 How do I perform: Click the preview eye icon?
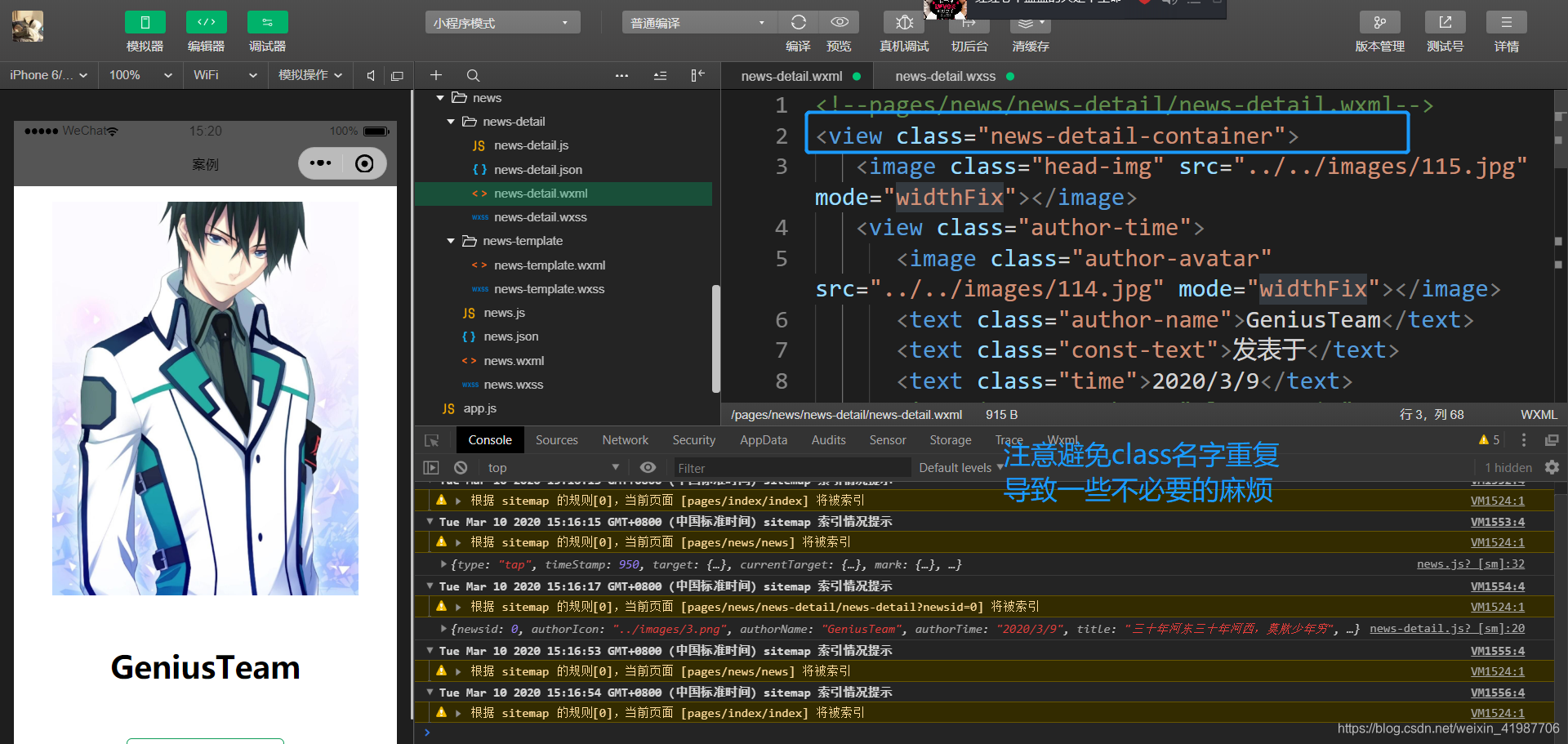click(x=840, y=22)
